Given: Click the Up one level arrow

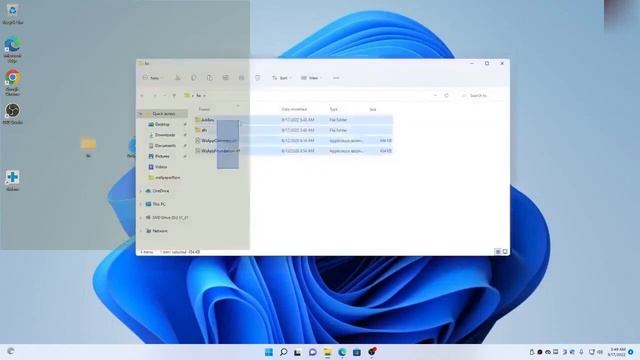Looking at the screenshot, I should tap(174, 96).
